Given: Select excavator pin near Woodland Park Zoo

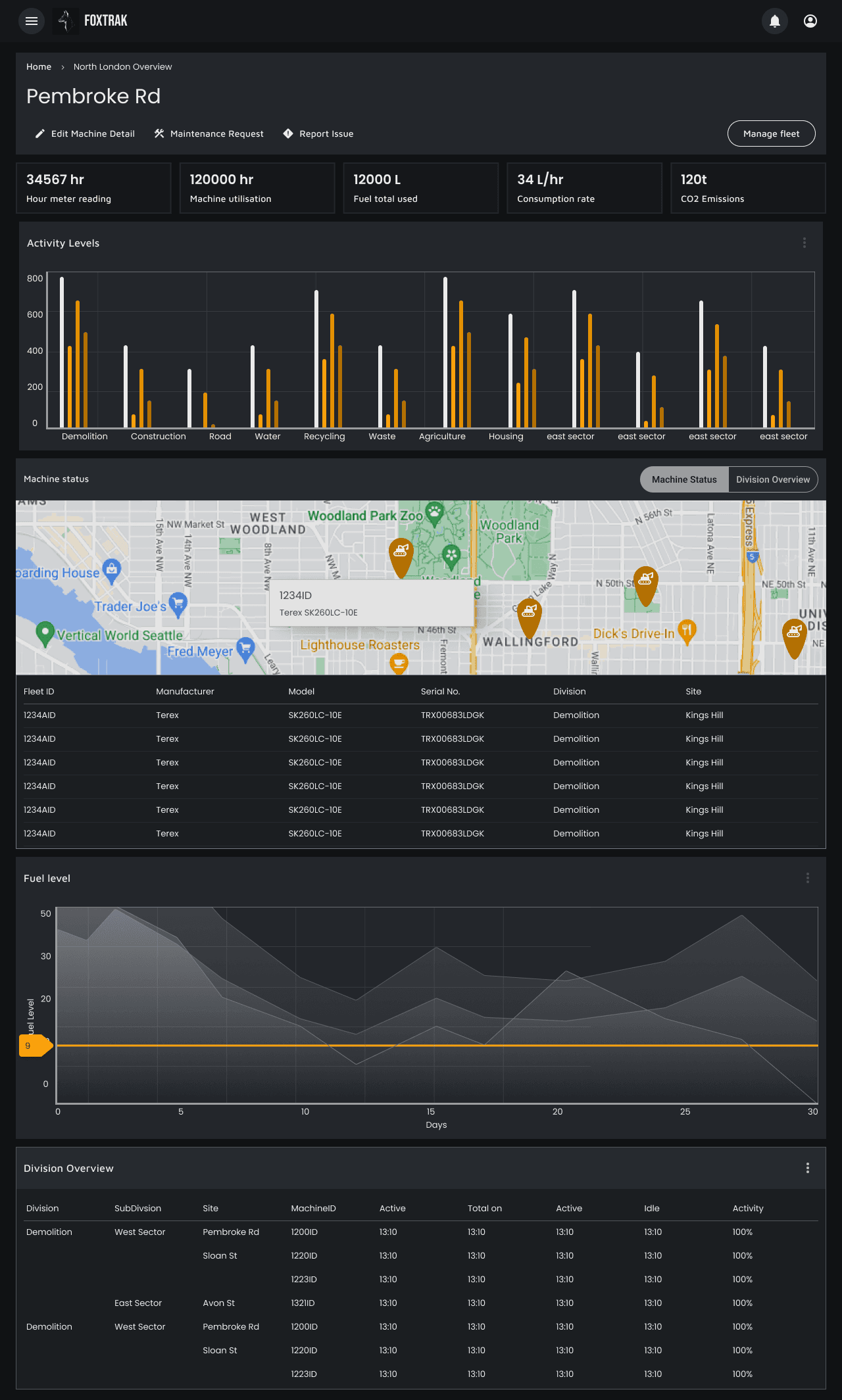Looking at the screenshot, I should (401, 557).
